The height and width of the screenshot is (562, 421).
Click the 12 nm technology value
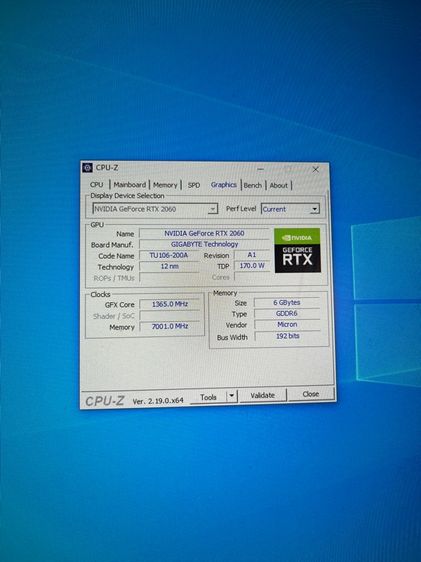click(169, 267)
